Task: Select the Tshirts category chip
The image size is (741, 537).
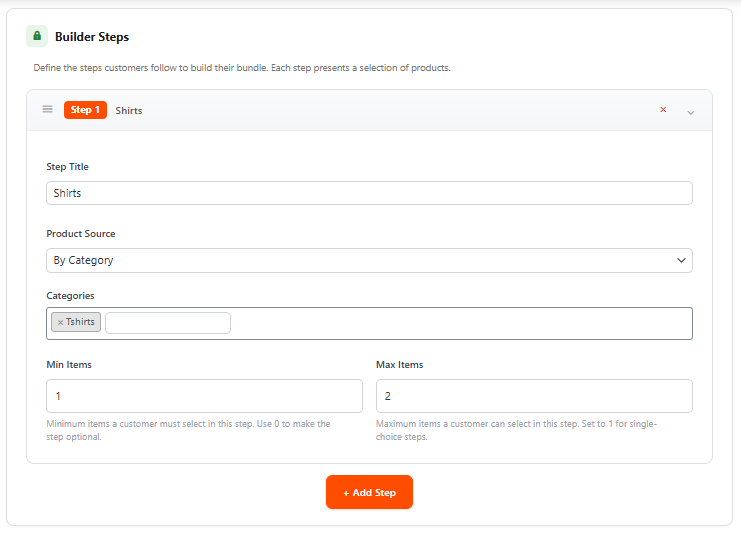Action: click(x=80, y=323)
